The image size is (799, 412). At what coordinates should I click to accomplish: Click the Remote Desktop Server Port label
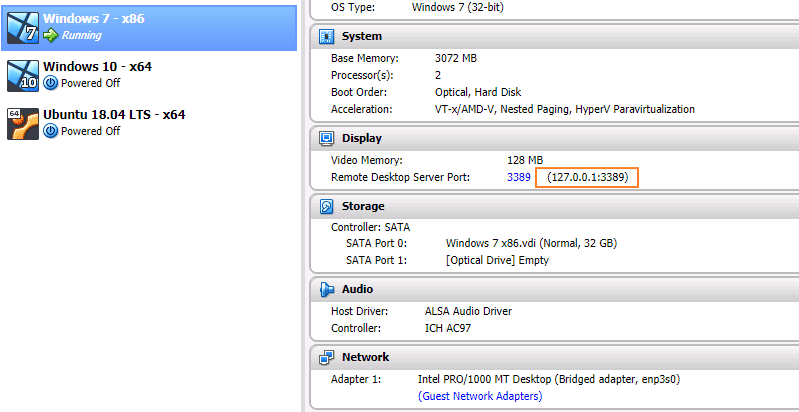click(x=401, y=178)
